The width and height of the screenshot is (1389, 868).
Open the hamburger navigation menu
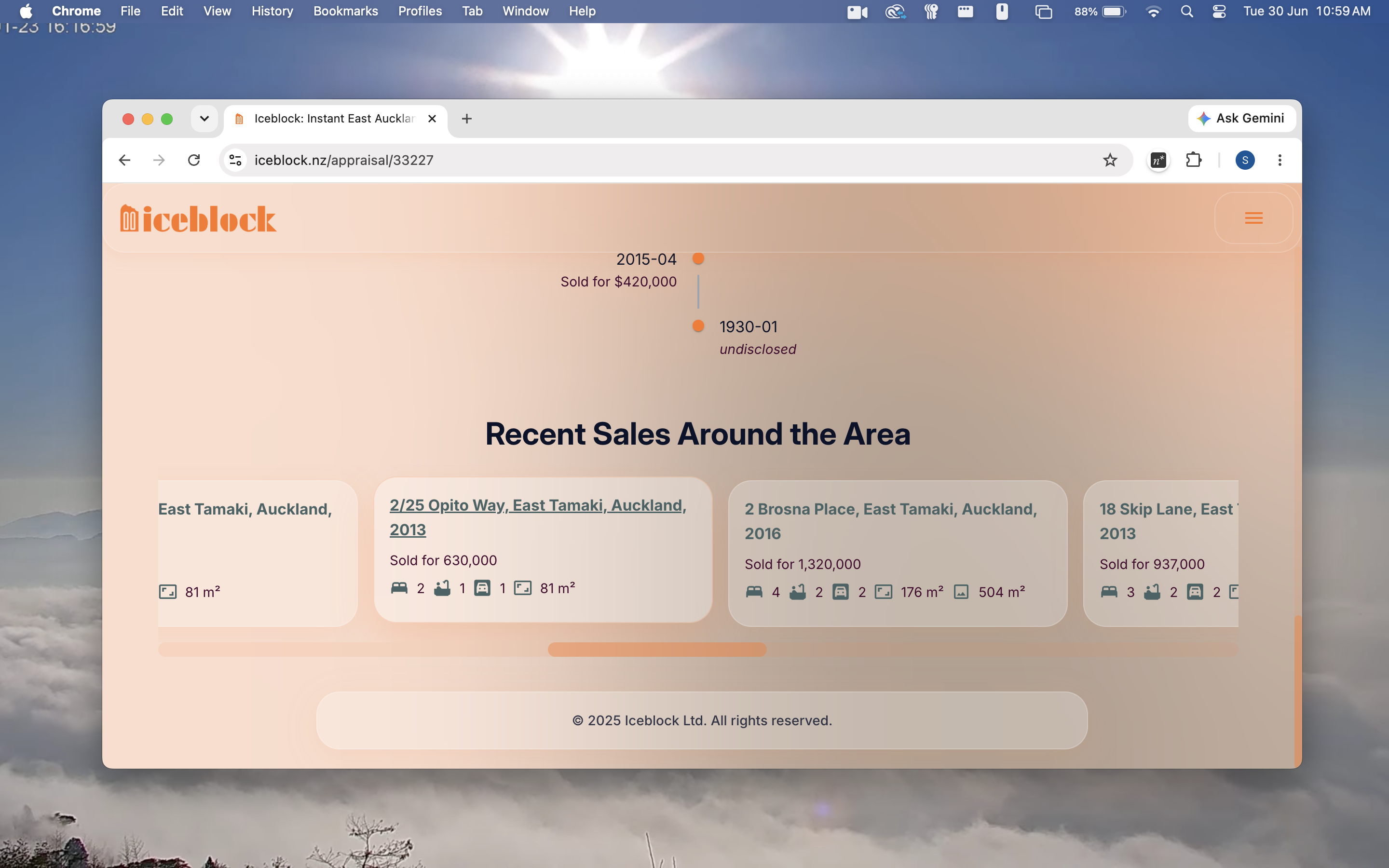(x=1253, y=218)
